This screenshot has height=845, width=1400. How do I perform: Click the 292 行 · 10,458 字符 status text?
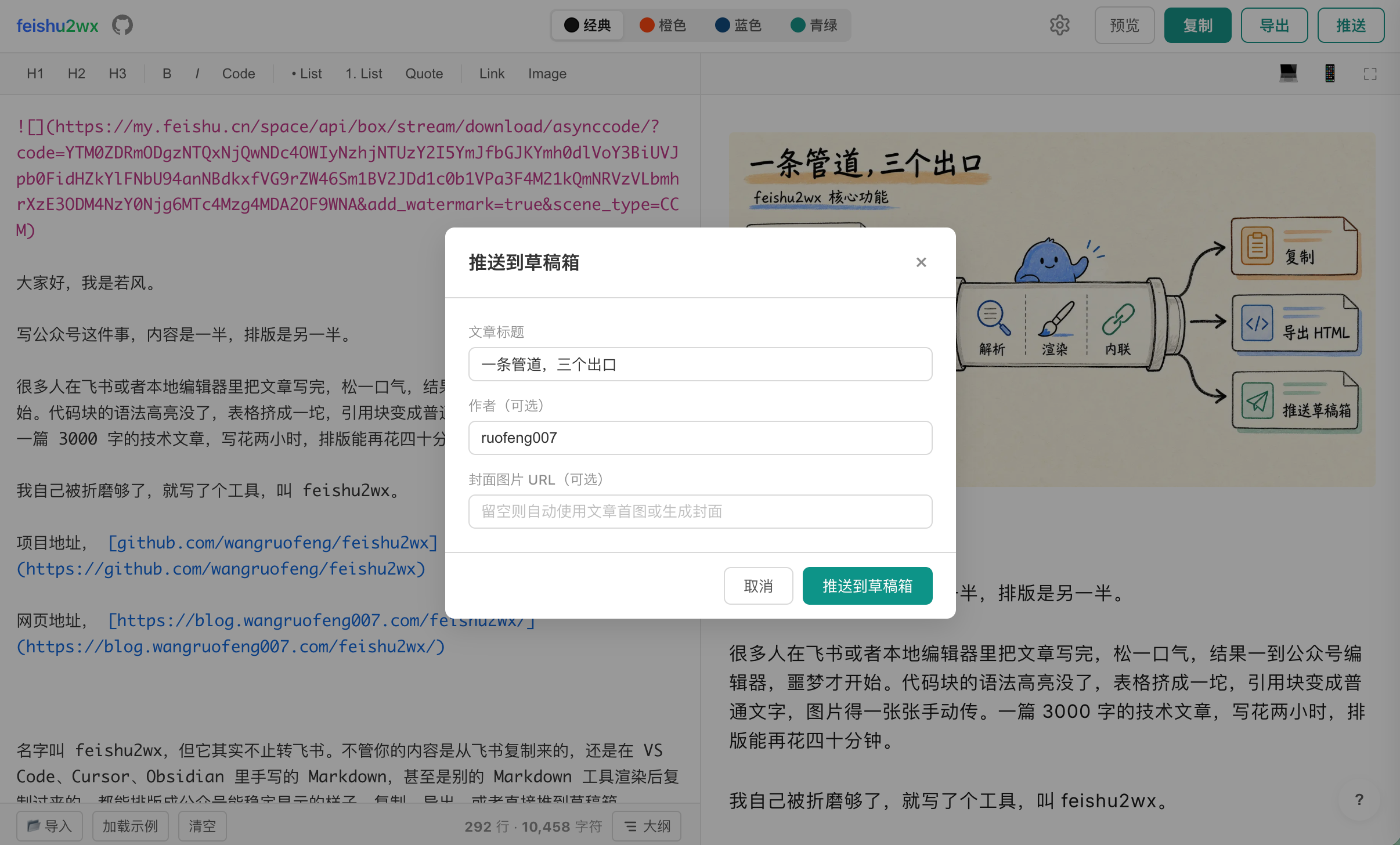[533, 826]
